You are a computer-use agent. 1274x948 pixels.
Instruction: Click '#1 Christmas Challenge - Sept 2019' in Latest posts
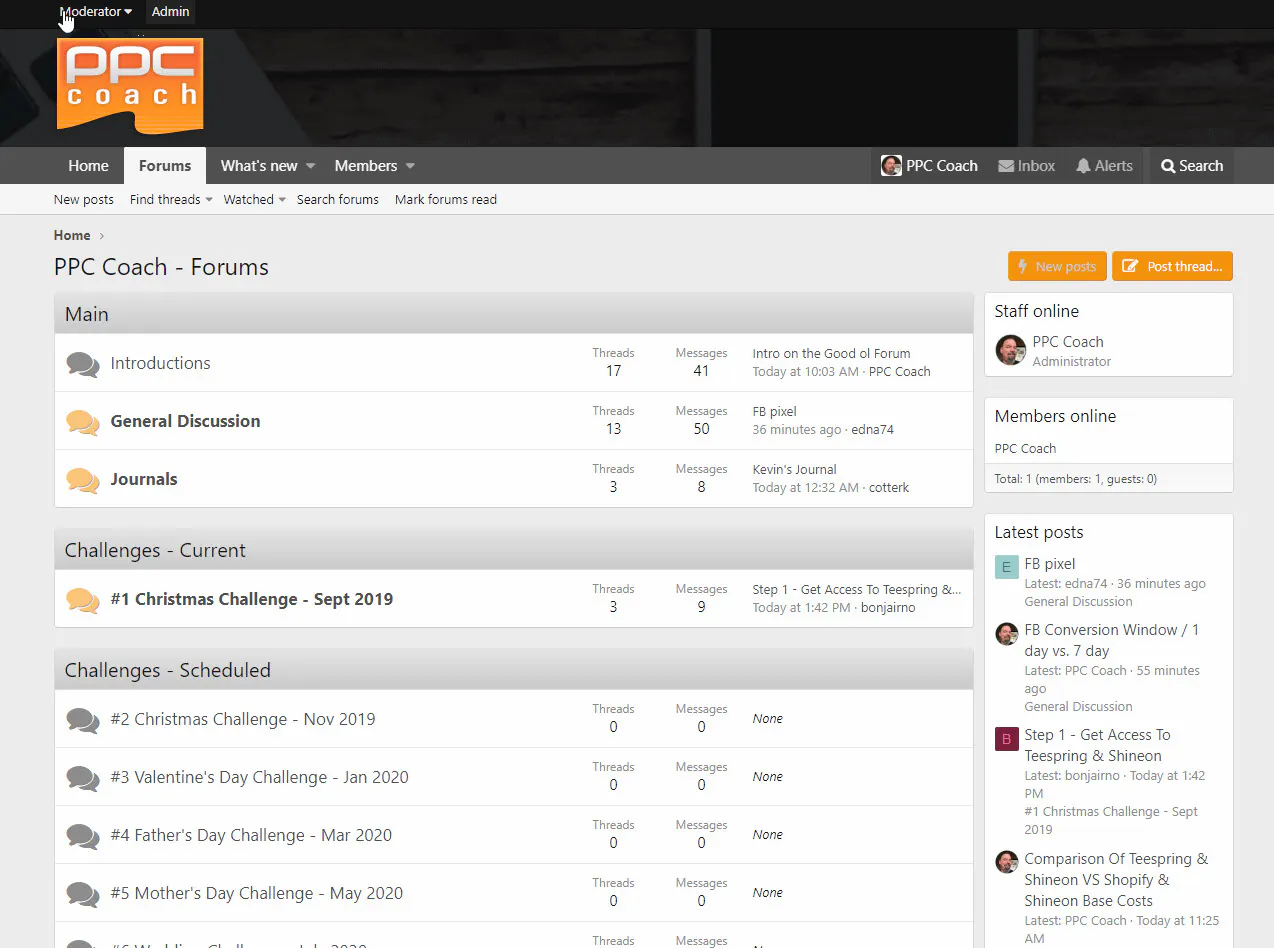[x=1111, y=820]
